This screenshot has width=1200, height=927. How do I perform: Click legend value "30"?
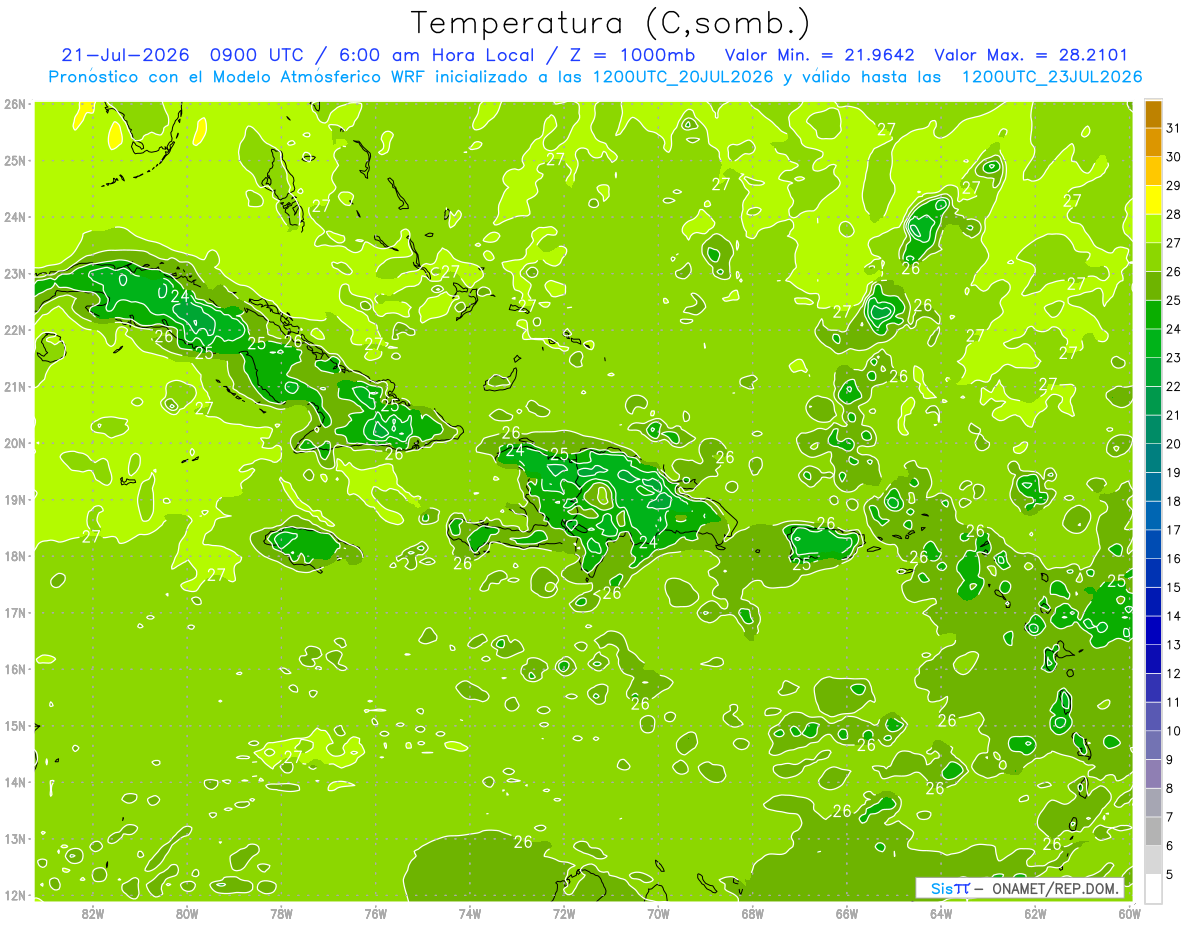pos(1174,157)
